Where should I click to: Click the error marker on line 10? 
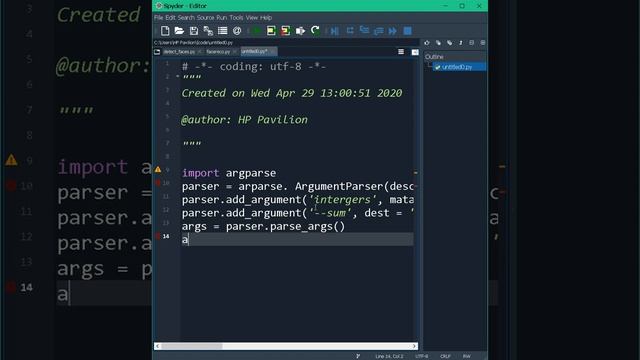pyautogui.click(x=158, y=183)
